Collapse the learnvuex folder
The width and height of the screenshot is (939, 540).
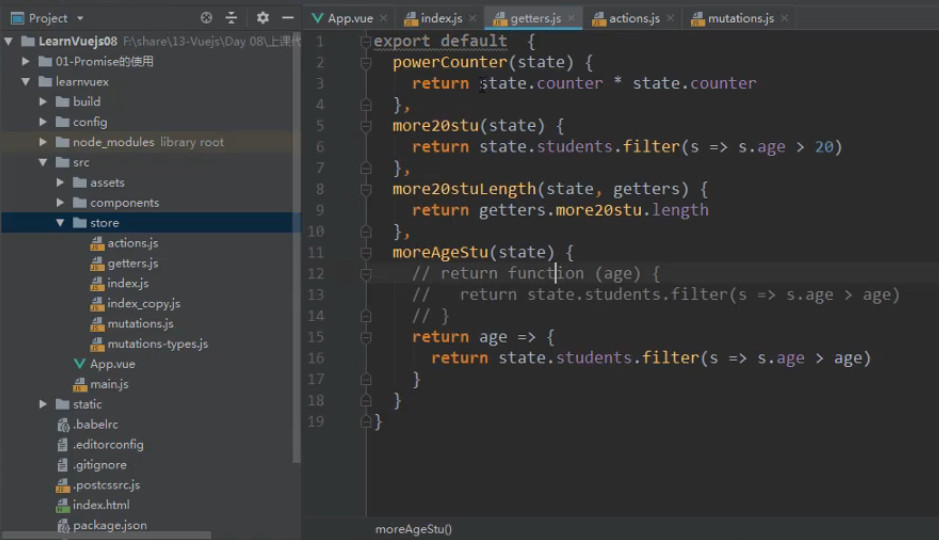click(26, 81)
